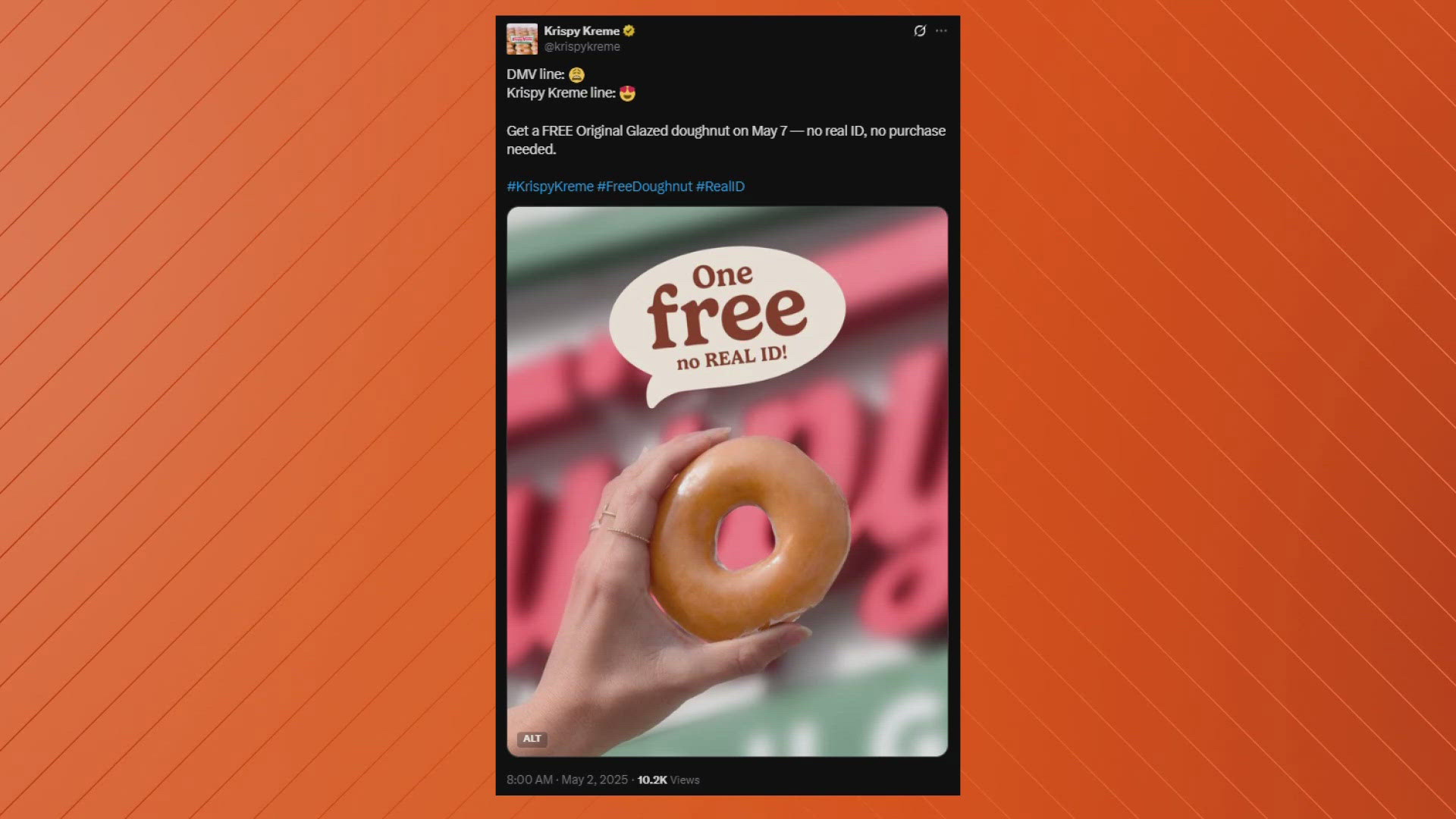
Task: Open the Krispy Kreme profile avatar
Action: (522, 39)
